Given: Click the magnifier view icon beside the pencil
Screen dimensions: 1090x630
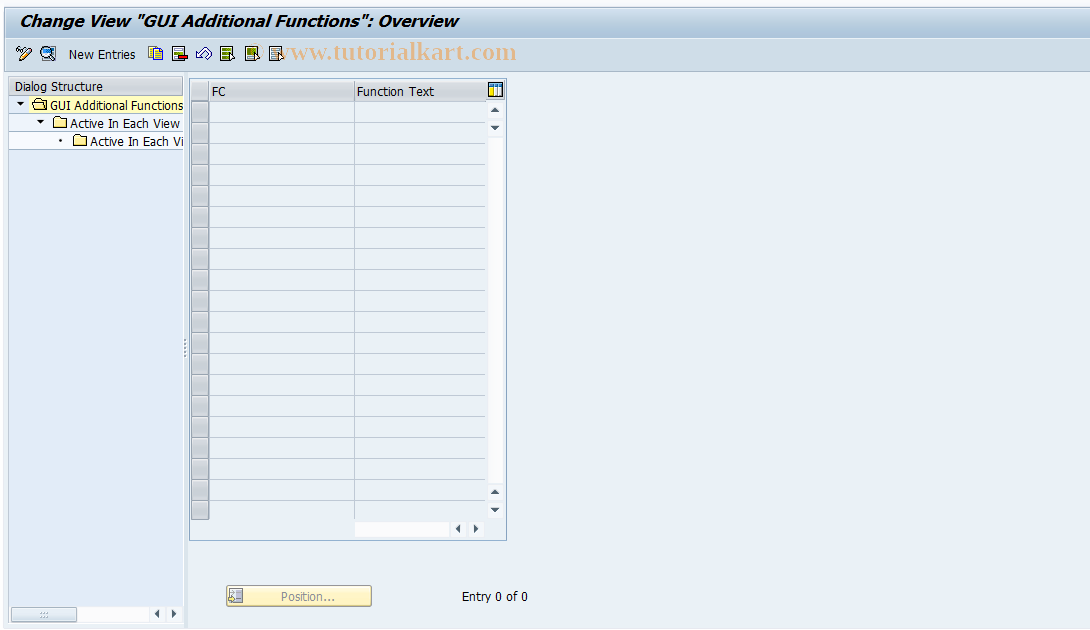Looking at the screenshot, I should click(48, 54).
